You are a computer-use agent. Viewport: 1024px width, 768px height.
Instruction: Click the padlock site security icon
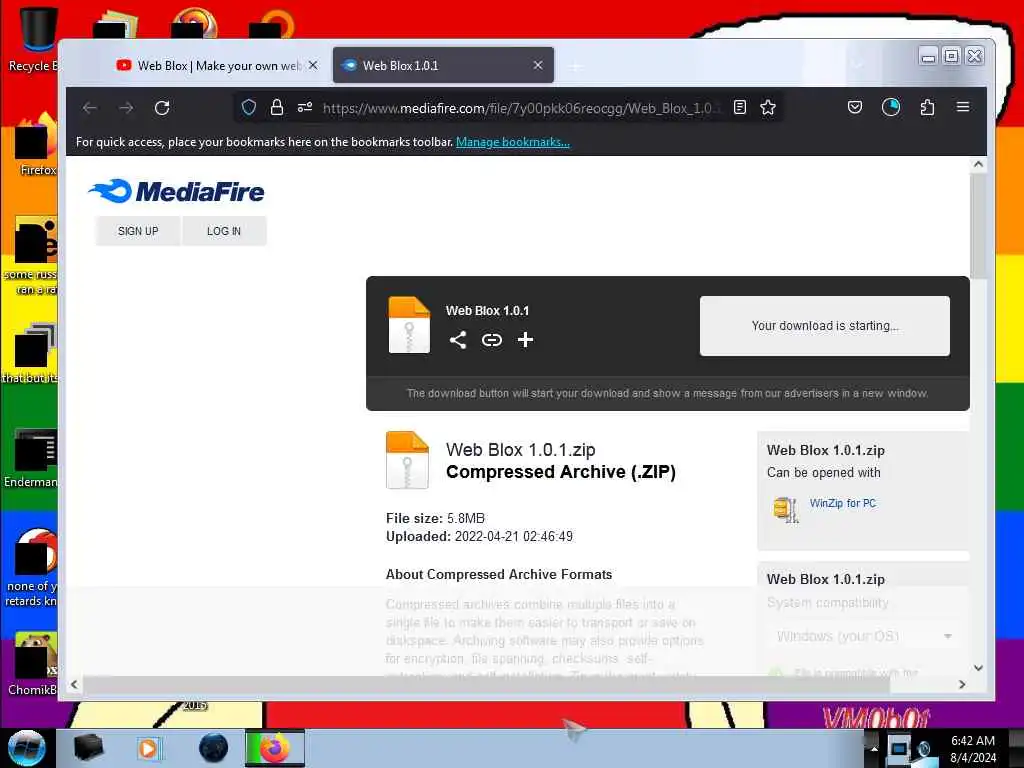pos(277,107)
